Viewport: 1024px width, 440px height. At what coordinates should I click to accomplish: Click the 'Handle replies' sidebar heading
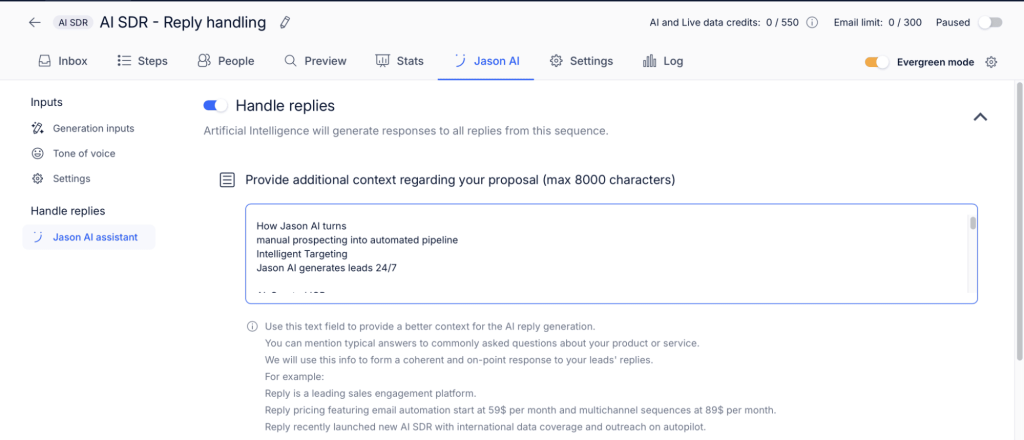(x=68, y=211)
